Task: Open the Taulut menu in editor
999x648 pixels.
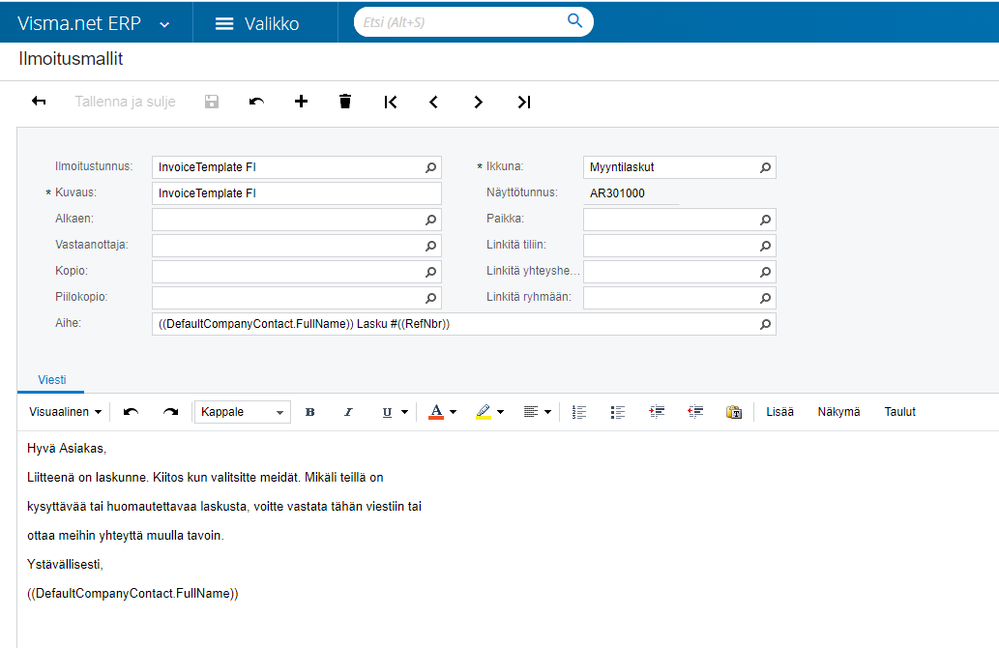Action: coord(900,412)
